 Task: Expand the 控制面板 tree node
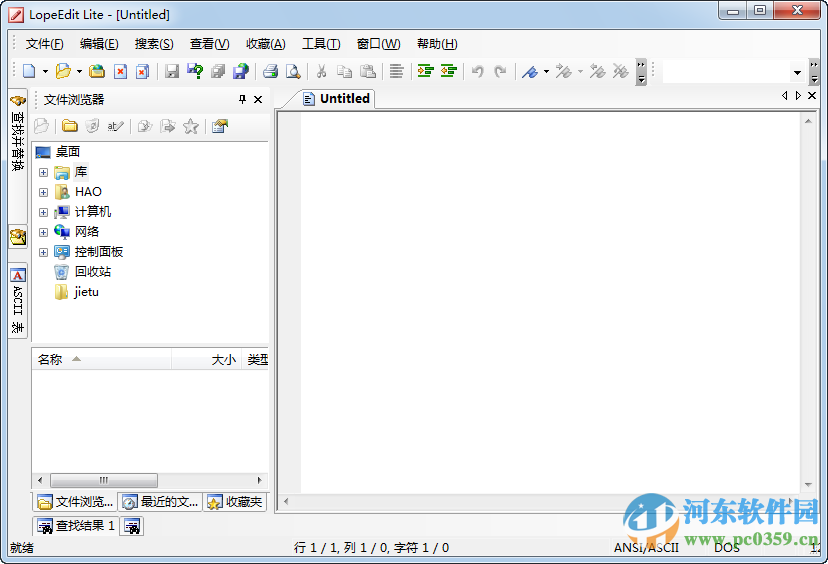tap(43, 252)
